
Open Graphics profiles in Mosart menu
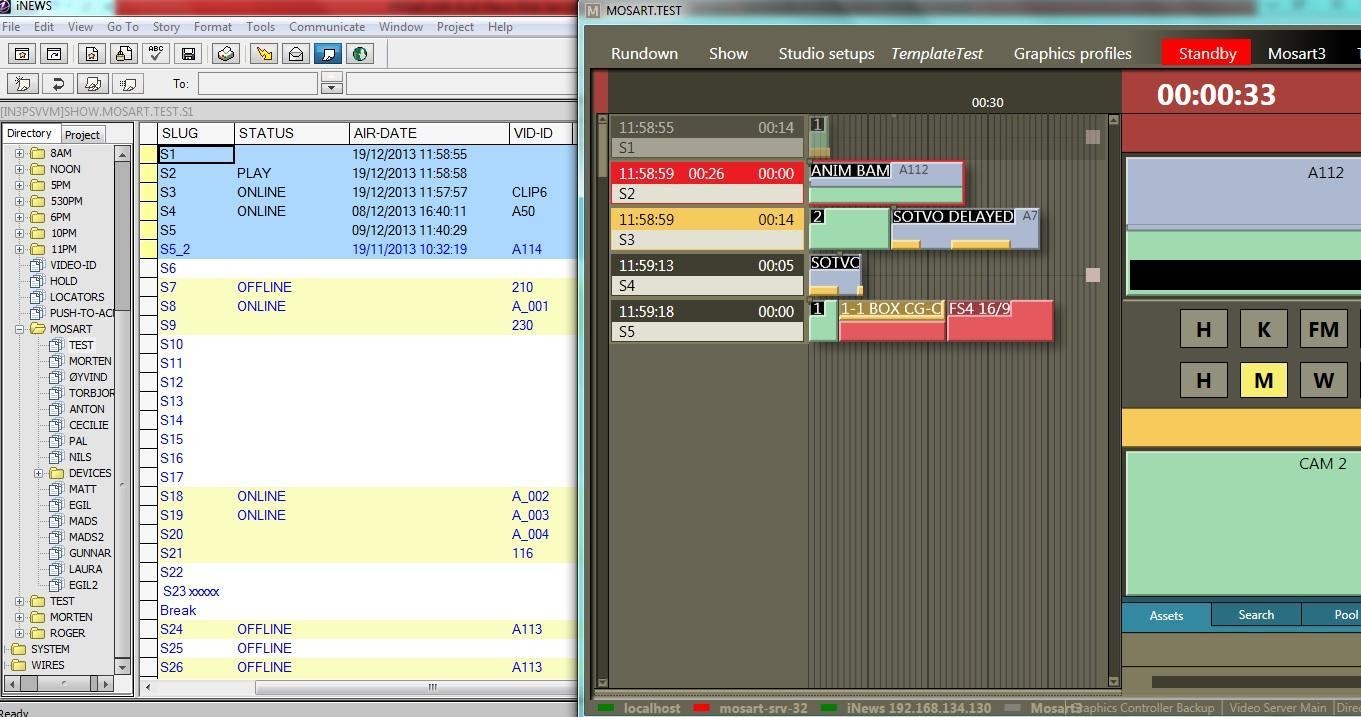click(x=1072, y=54)
